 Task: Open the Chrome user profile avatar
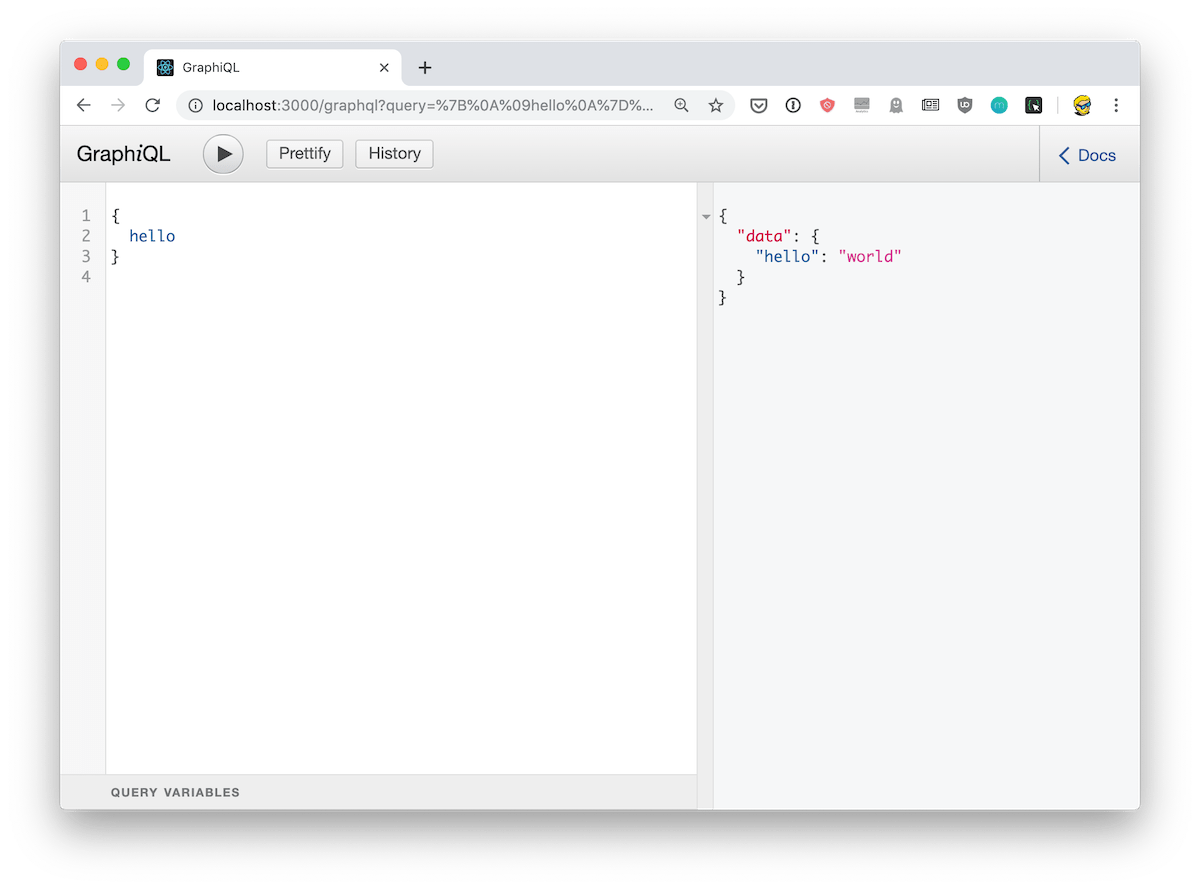tap(1082, 105)
